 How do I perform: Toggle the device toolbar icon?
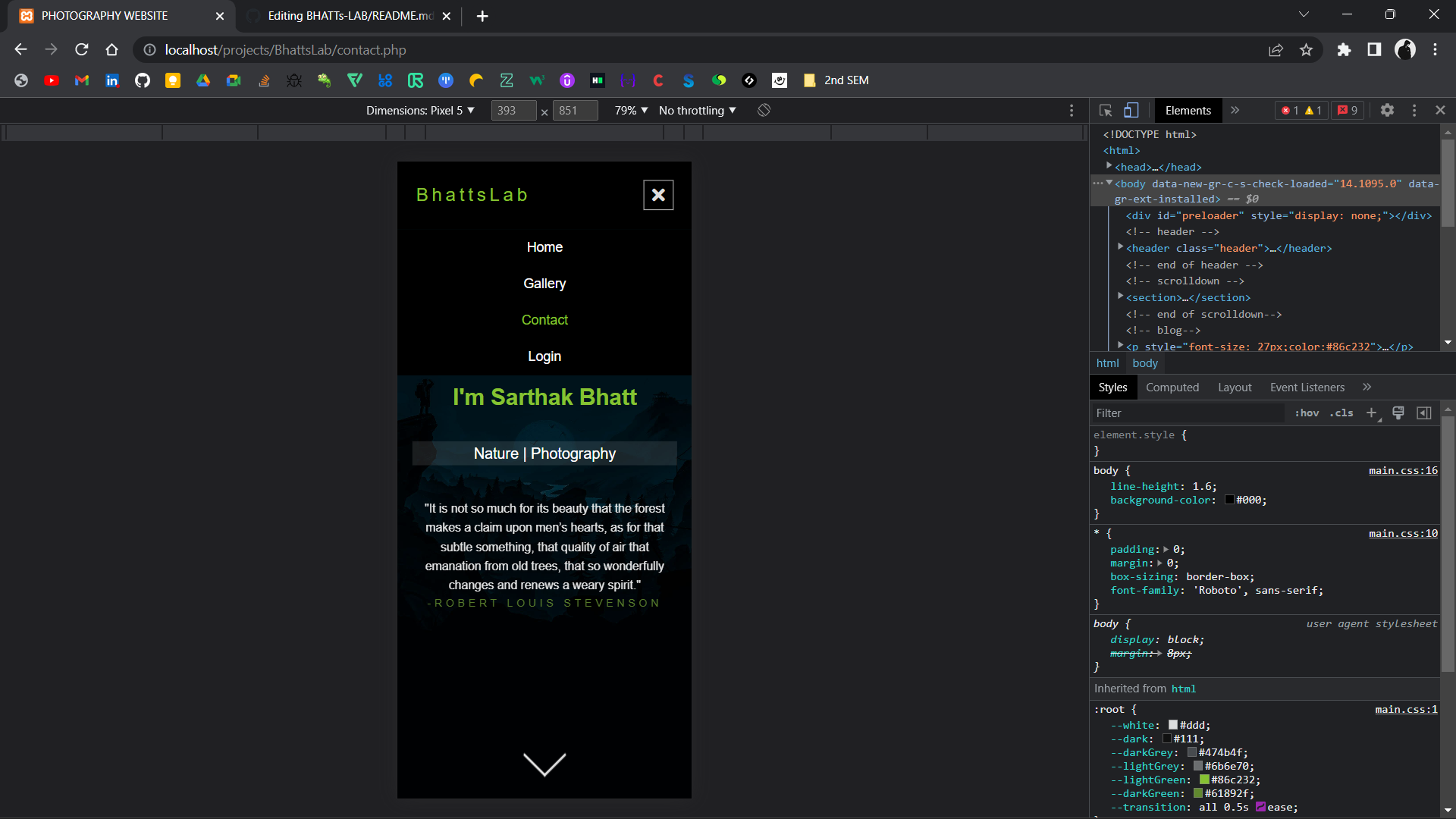(1131, 111)
